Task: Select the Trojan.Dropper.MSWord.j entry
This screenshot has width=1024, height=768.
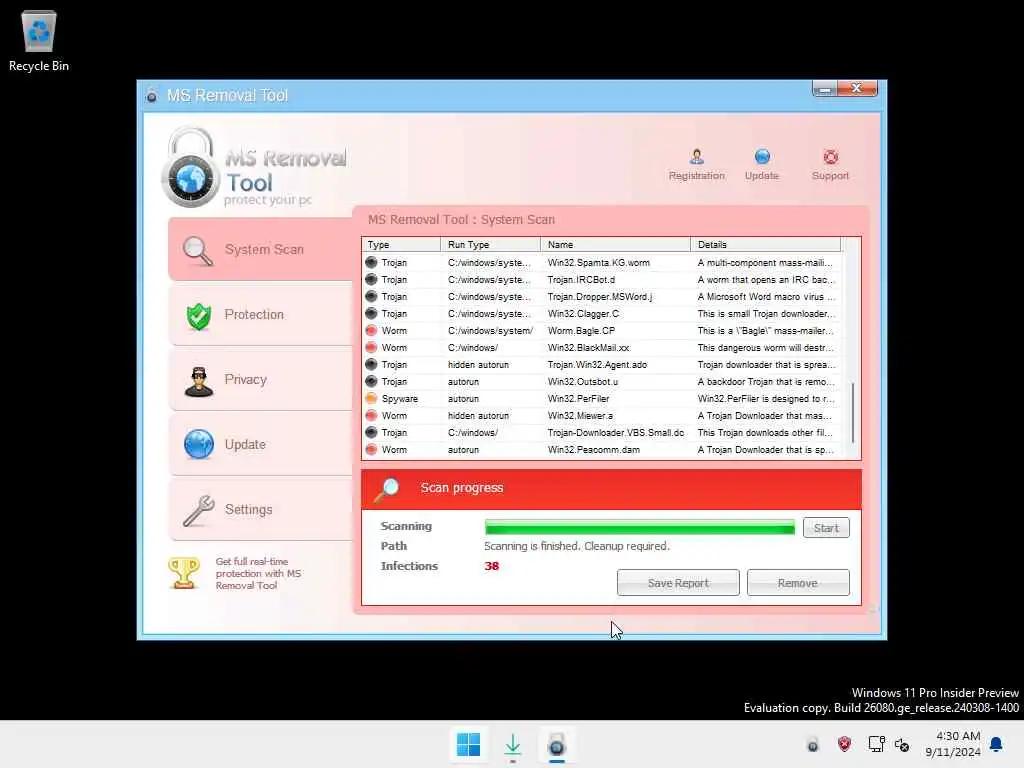Action: (x=601, y=296)
